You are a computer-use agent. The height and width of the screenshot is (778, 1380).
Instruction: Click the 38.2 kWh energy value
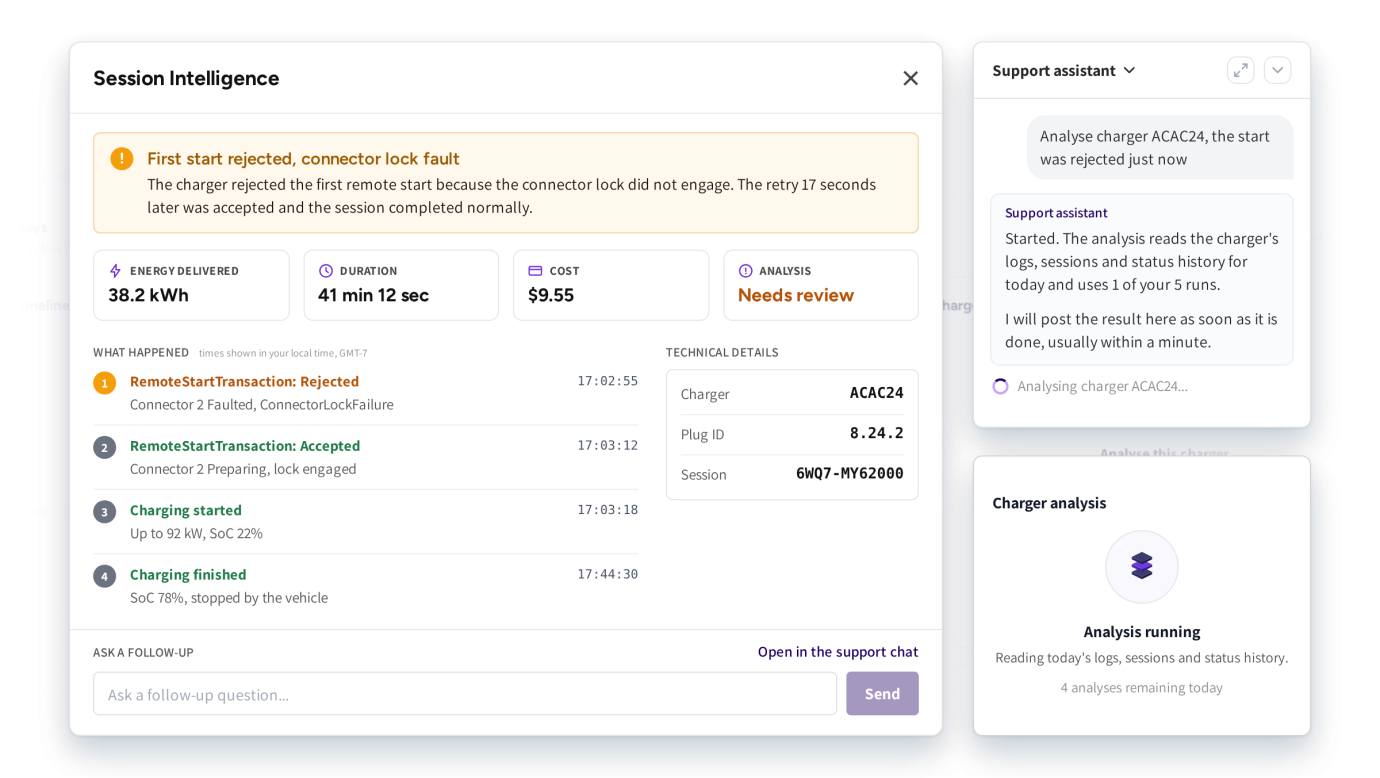click(x=148, y=295)
